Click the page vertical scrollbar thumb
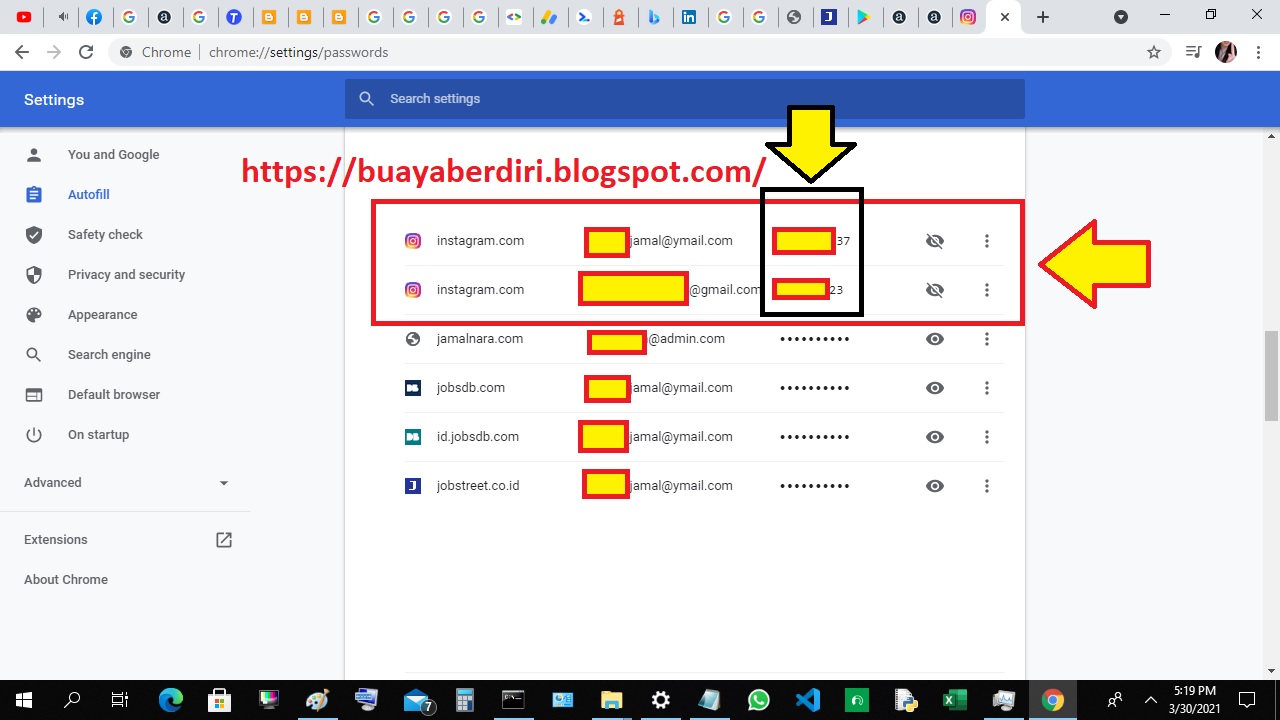Image resolution: width=1280 pixels, height=720 pixels. 1271,376
